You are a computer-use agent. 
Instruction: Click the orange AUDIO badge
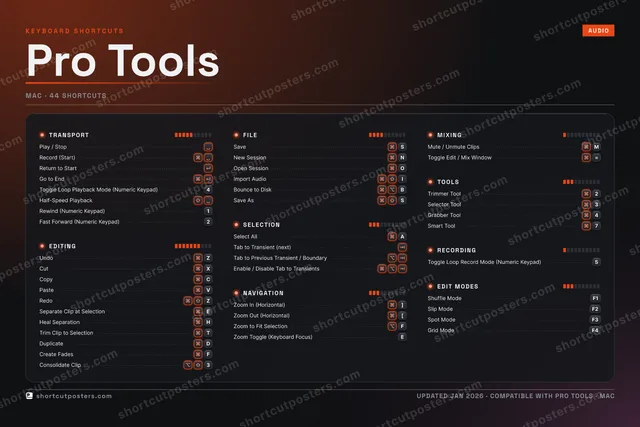[x=598, y=31]
